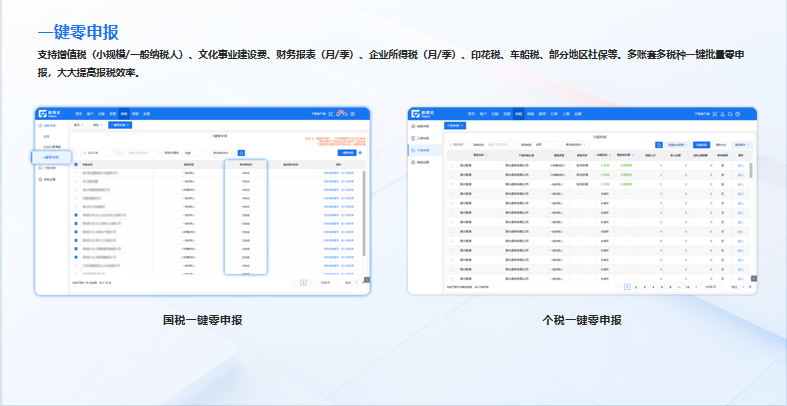This screenshot has width=787, height=406.
Task: Open the page-size dropdown in 个税 pagination
Action: (711, 286)
